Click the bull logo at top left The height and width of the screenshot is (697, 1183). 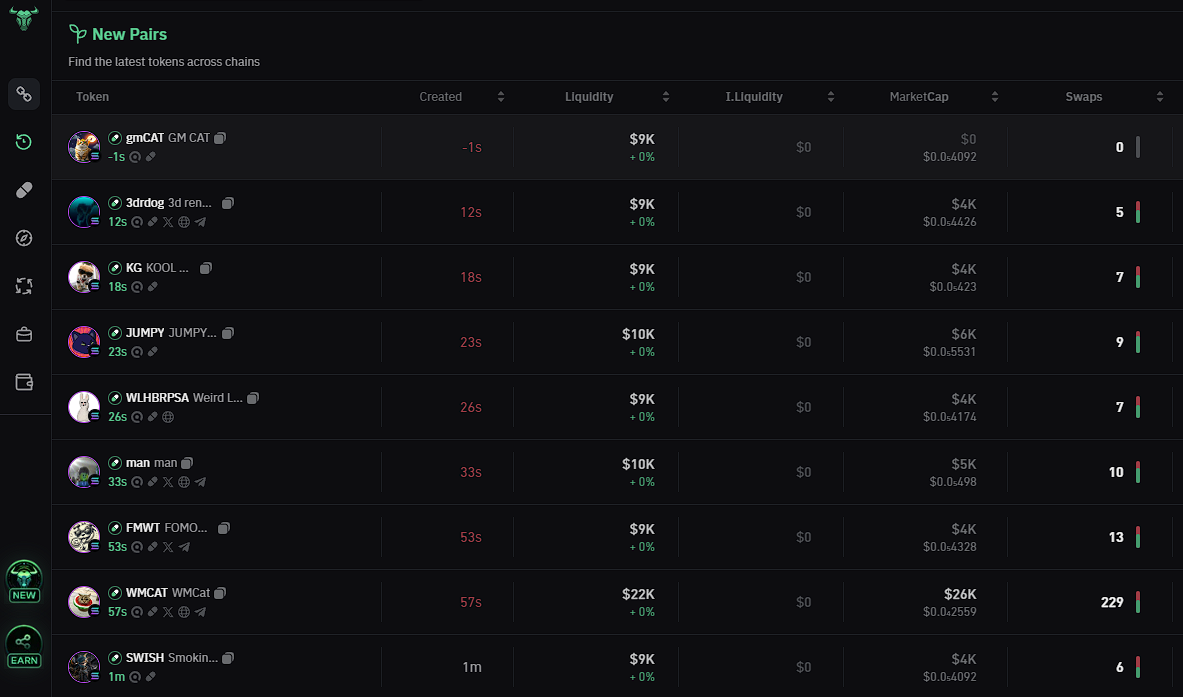point(24,18)
